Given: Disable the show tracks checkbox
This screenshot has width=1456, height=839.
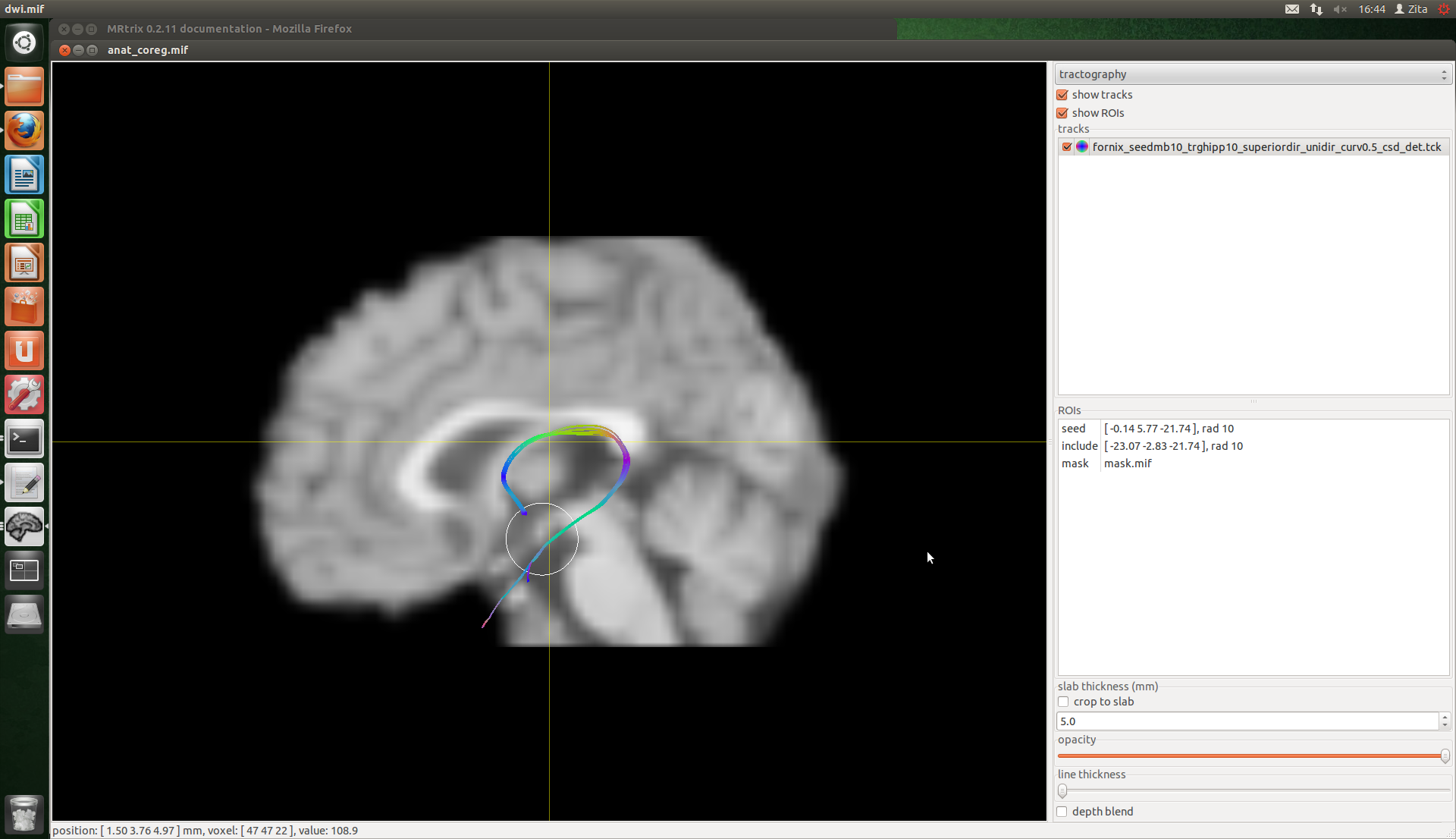Looking at the screenshot, I should tap(1062, 95).
